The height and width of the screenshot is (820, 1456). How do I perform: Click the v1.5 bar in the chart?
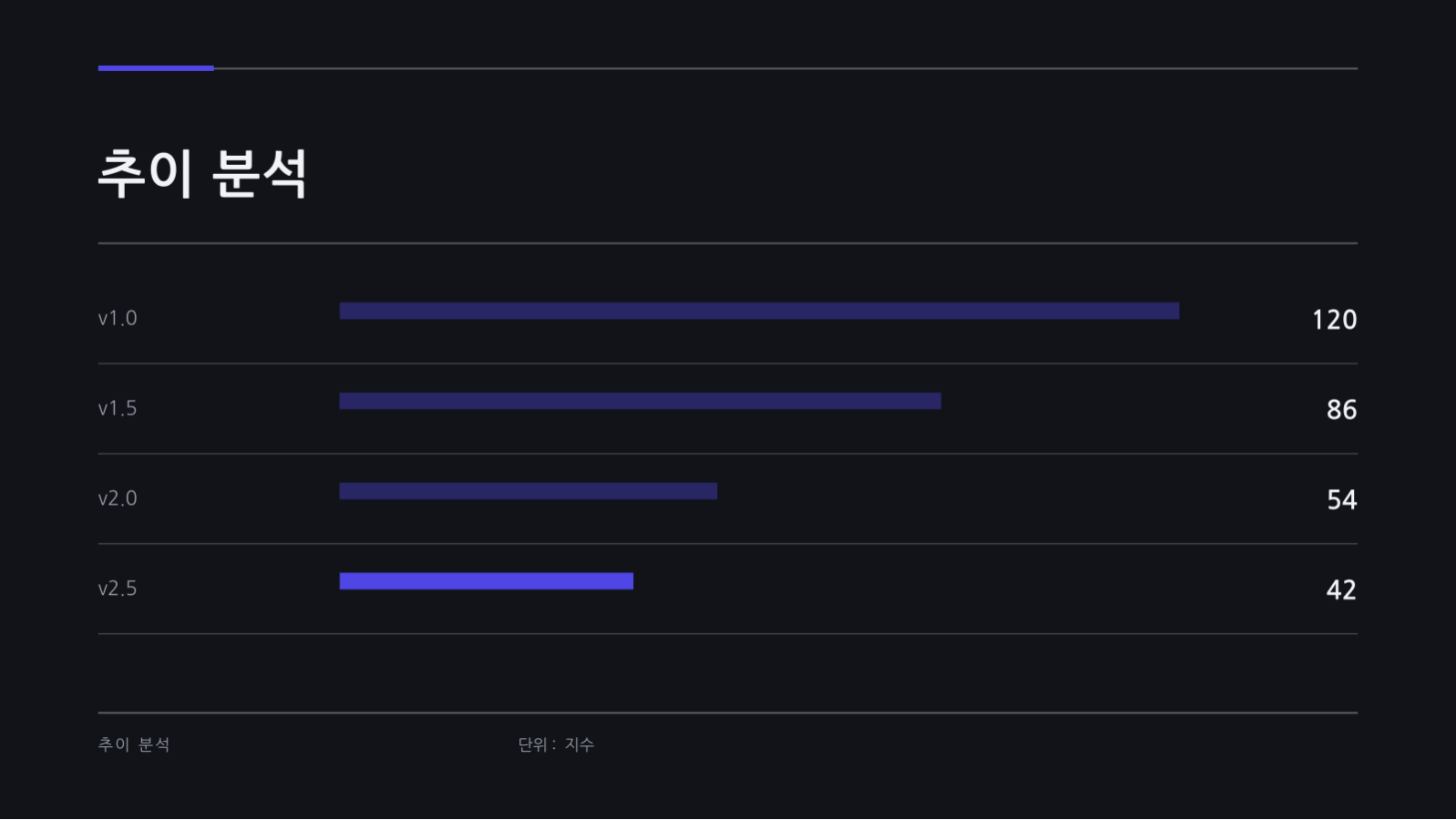coord(641,401)
